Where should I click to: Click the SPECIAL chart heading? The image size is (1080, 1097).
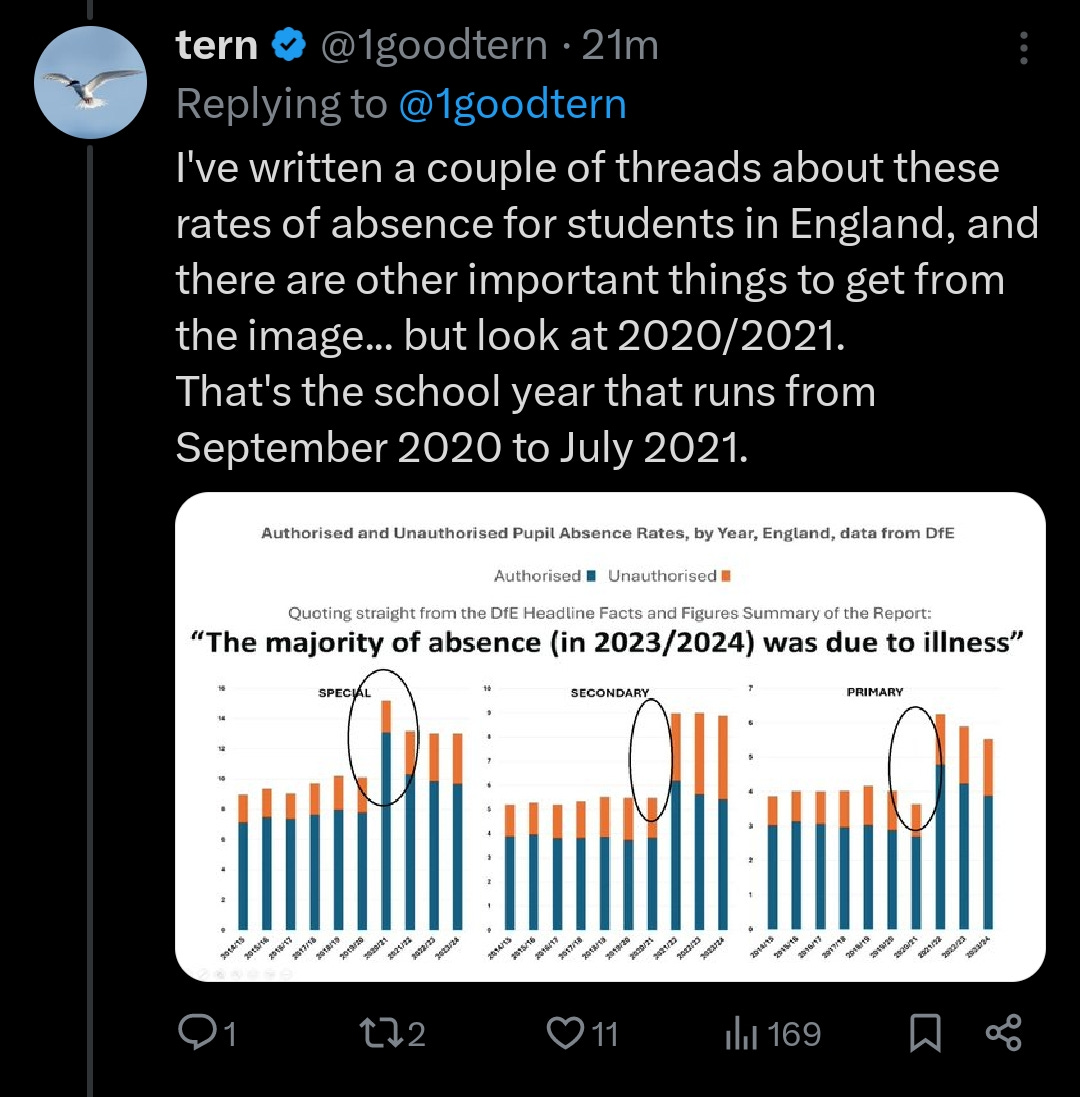[x=345, y=692]
